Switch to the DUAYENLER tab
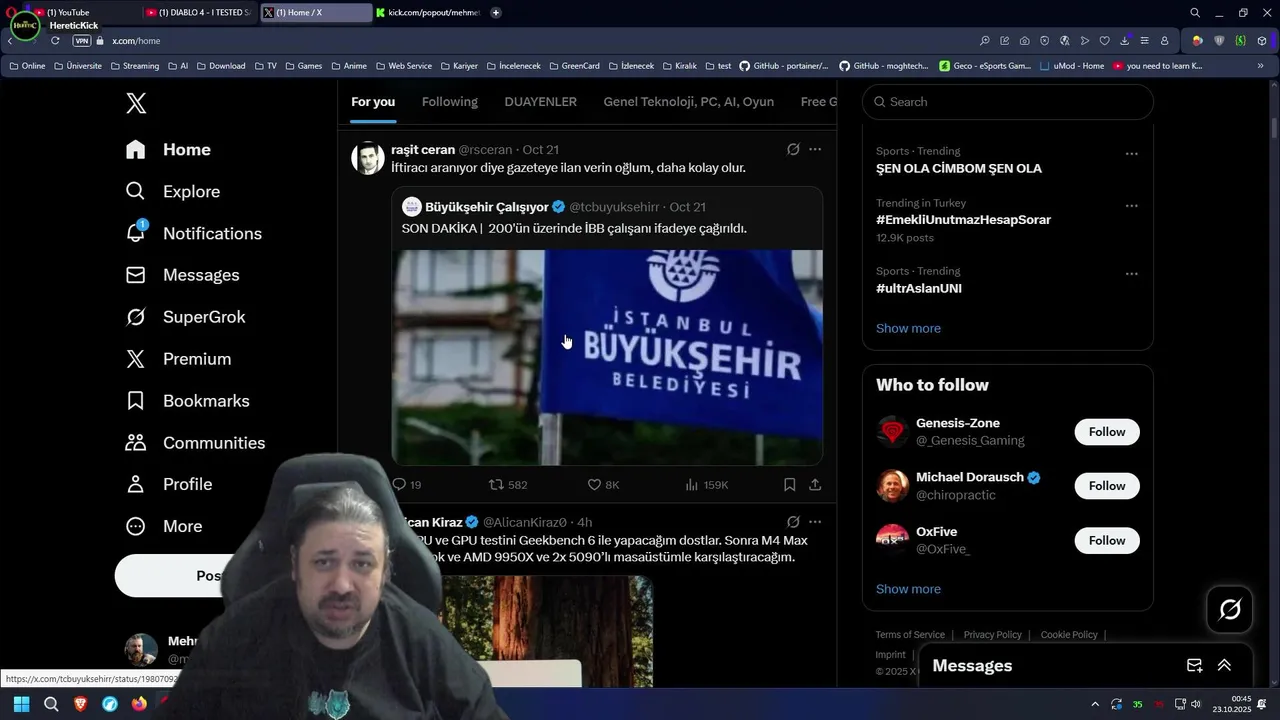Screen dimensions: 1280x720 [541, 102]
